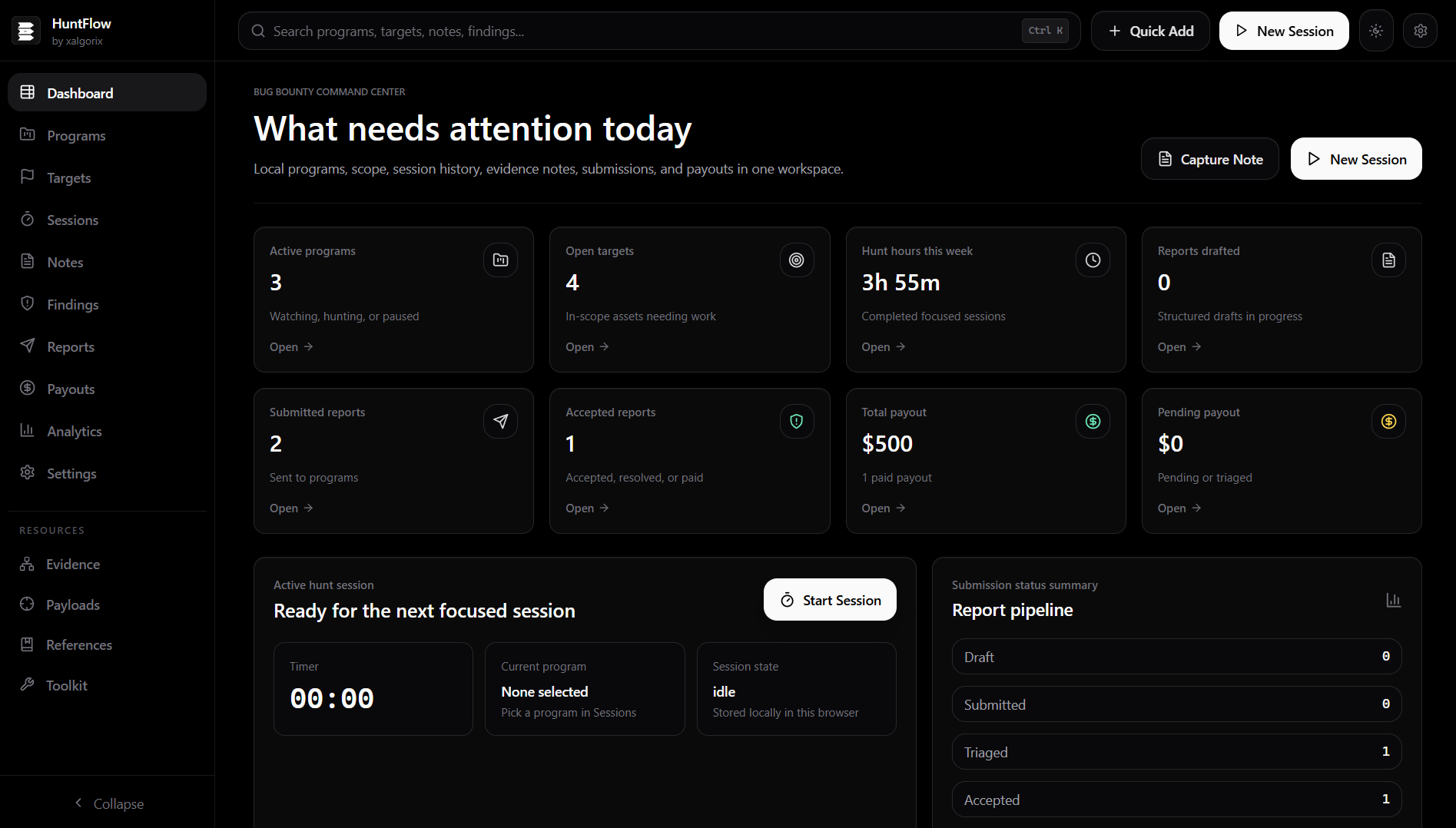This screenshot has height=828, width=1456.
Task: Select the Submitted pipeline row
Action: point(1176,704)
